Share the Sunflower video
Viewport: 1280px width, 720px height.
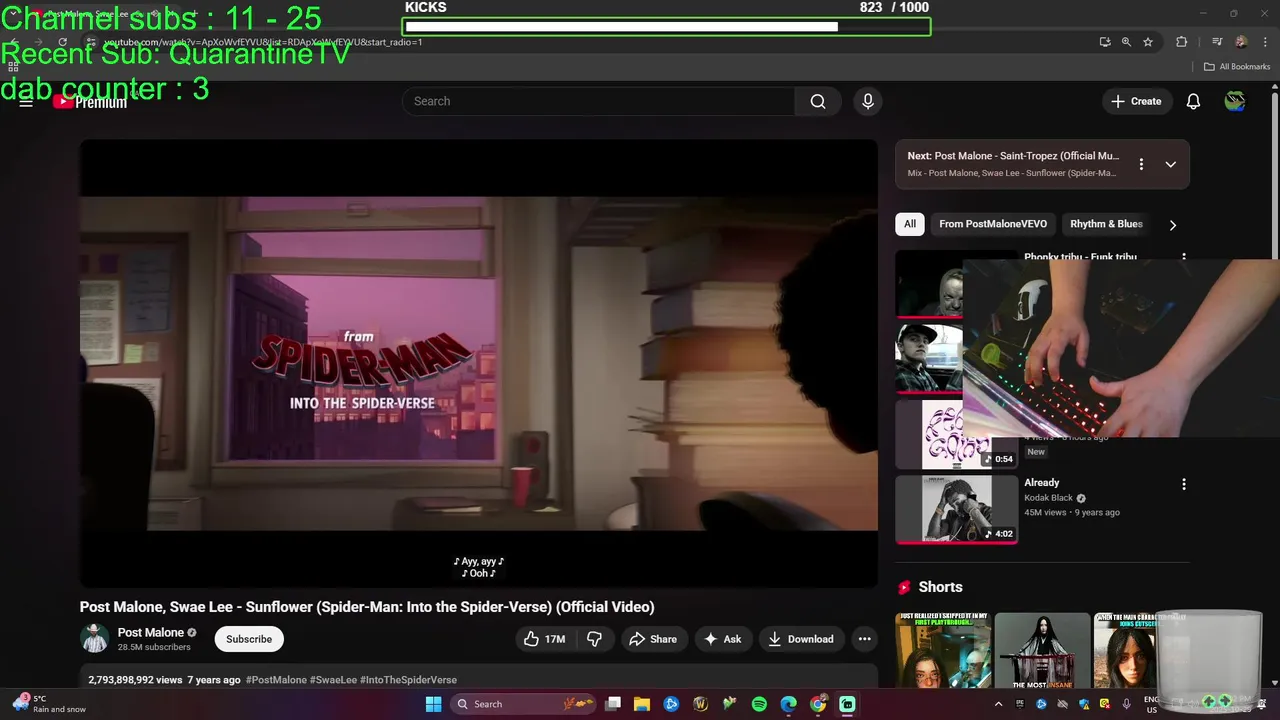[x=653, y=639]
